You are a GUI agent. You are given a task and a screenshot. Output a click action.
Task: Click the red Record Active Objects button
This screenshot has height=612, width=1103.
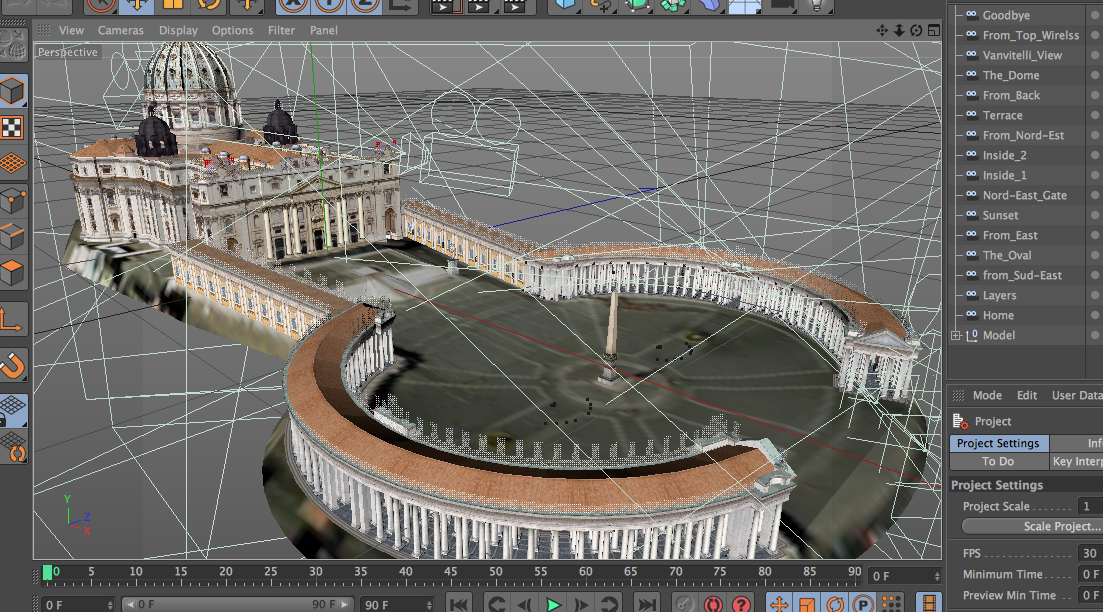click(x=713, y=604)
